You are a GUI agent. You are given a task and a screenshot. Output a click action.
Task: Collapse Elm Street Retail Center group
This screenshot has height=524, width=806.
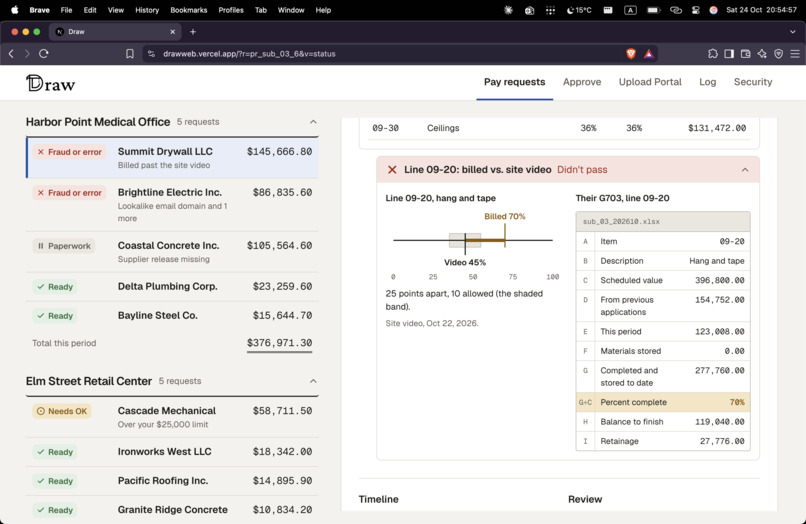tap(313, 381)
